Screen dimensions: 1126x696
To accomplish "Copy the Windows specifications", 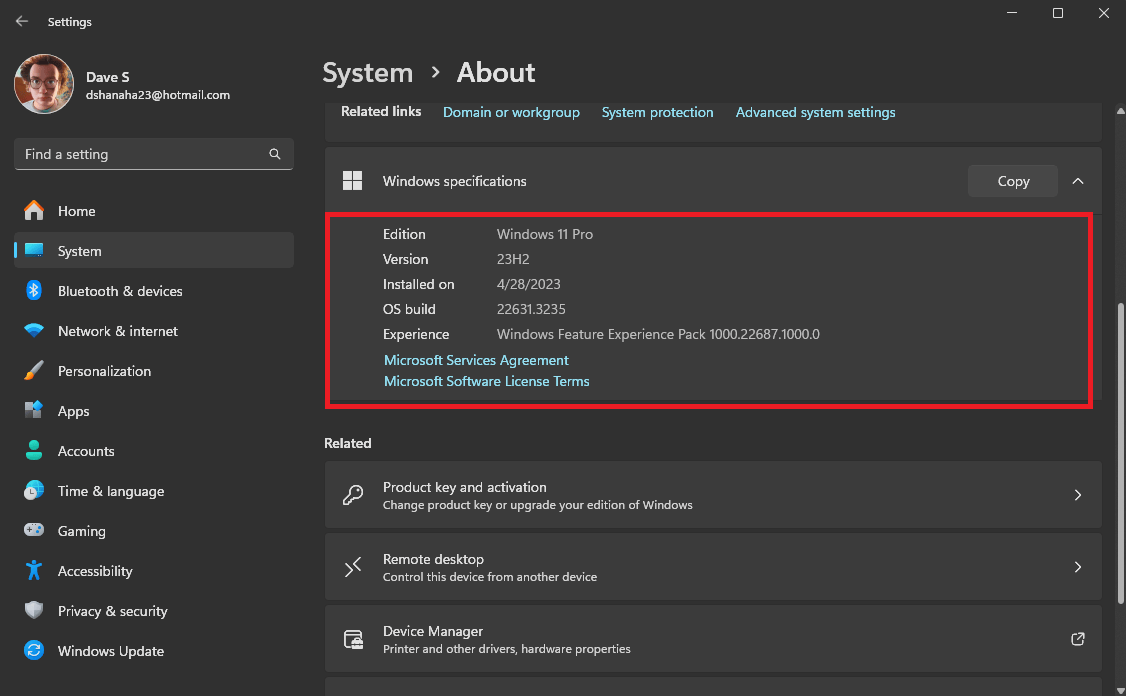I will point(1012,181).
